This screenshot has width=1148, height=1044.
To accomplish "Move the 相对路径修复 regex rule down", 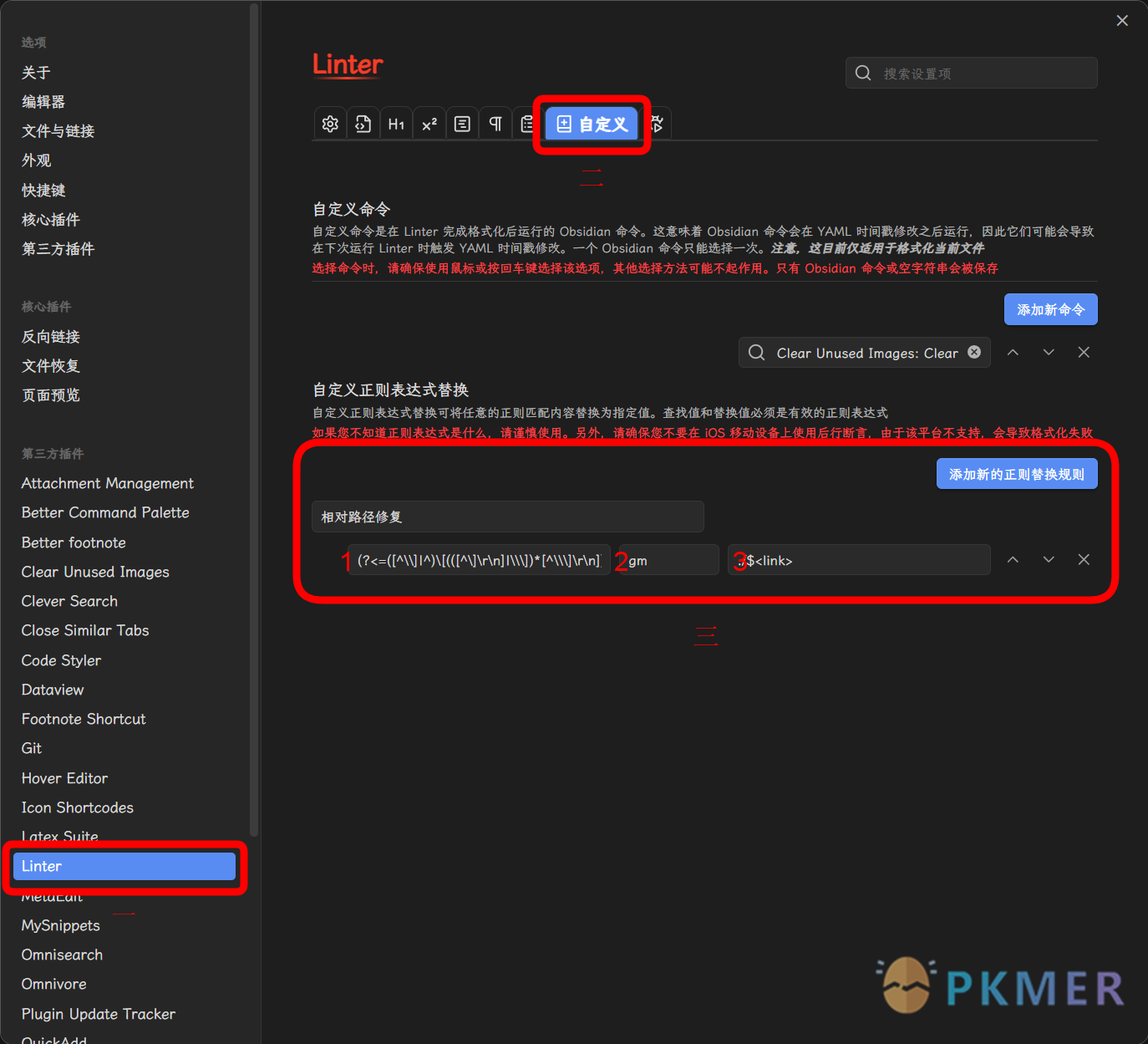I will (1049, 559).
